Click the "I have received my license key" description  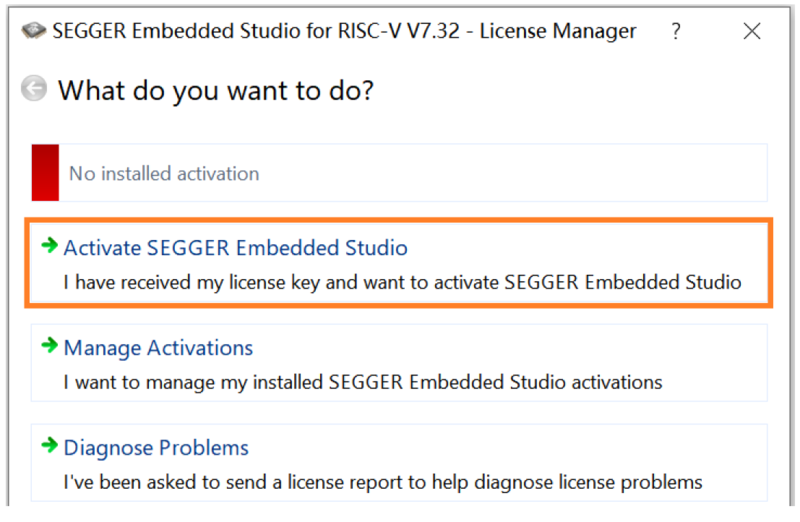click(x=402, y=282)
